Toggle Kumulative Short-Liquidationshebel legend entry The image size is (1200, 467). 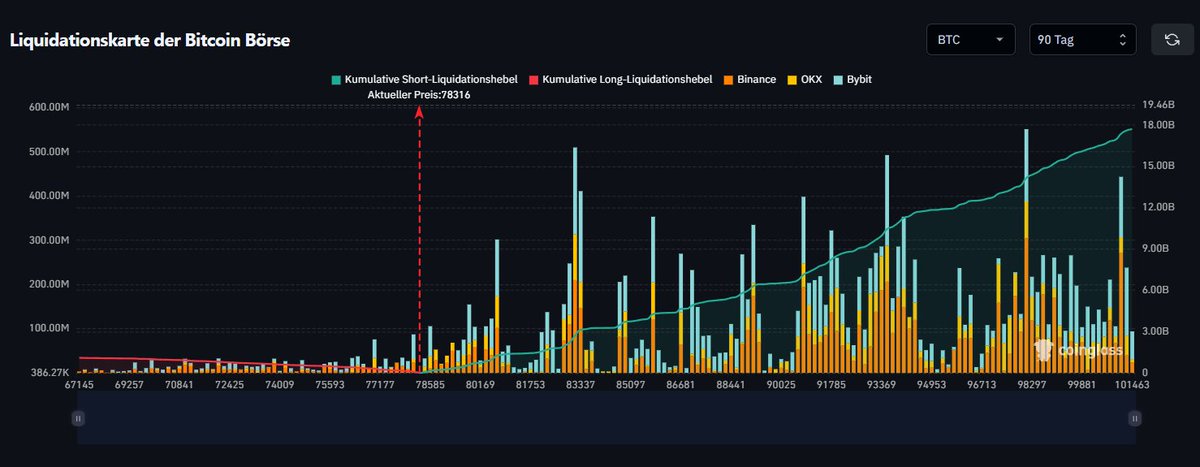tap(424, 79)
